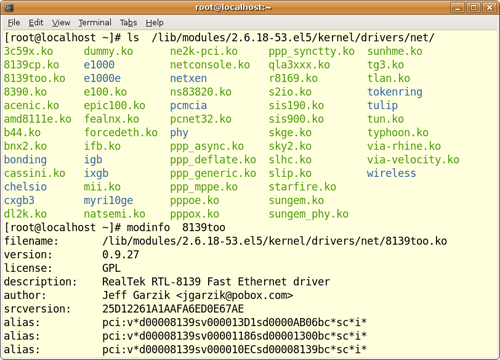Click the tokenring directory name
The width and height of the screenshot is (500, 360).
pos(395,92)
